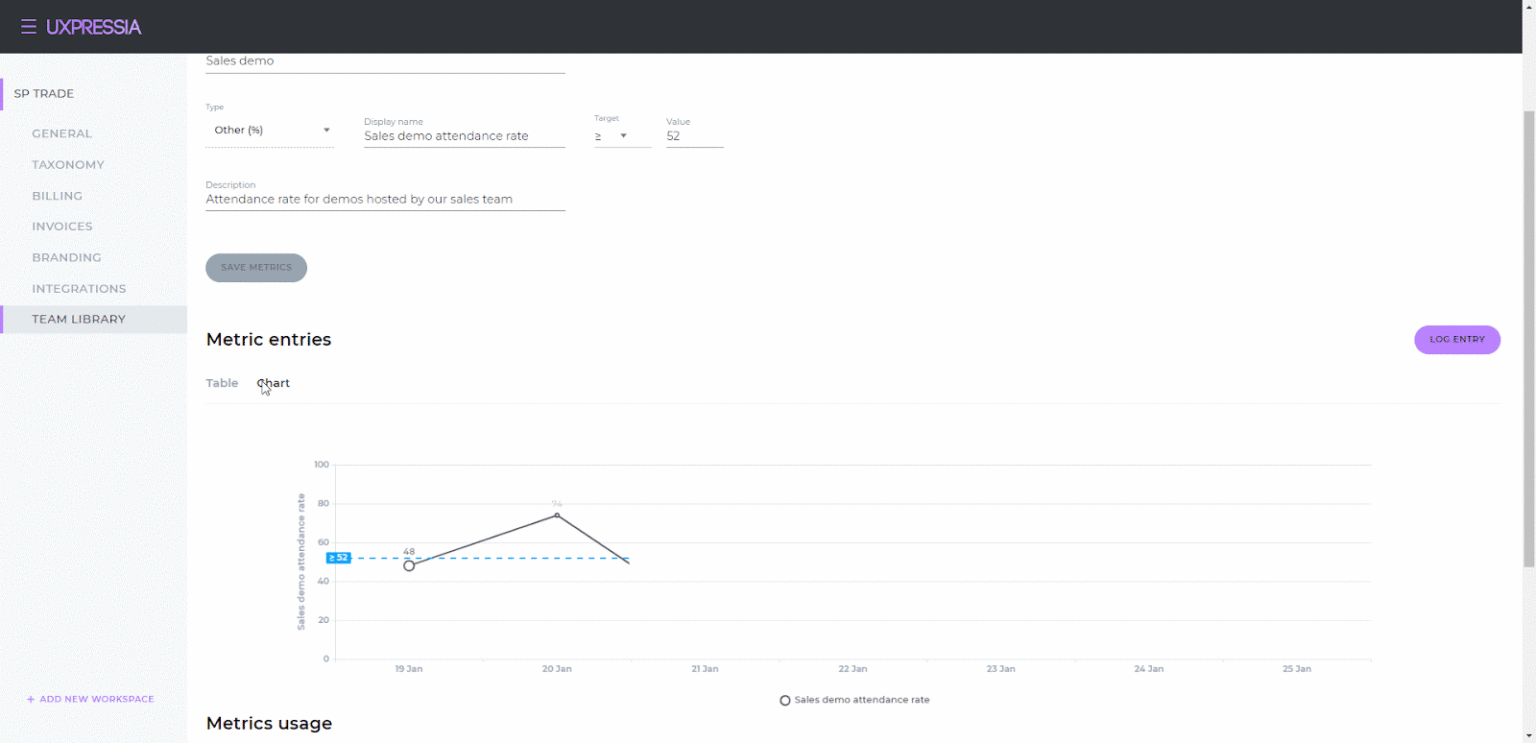Select the 74 data point on 20 Jan

[x=557, y=515]
